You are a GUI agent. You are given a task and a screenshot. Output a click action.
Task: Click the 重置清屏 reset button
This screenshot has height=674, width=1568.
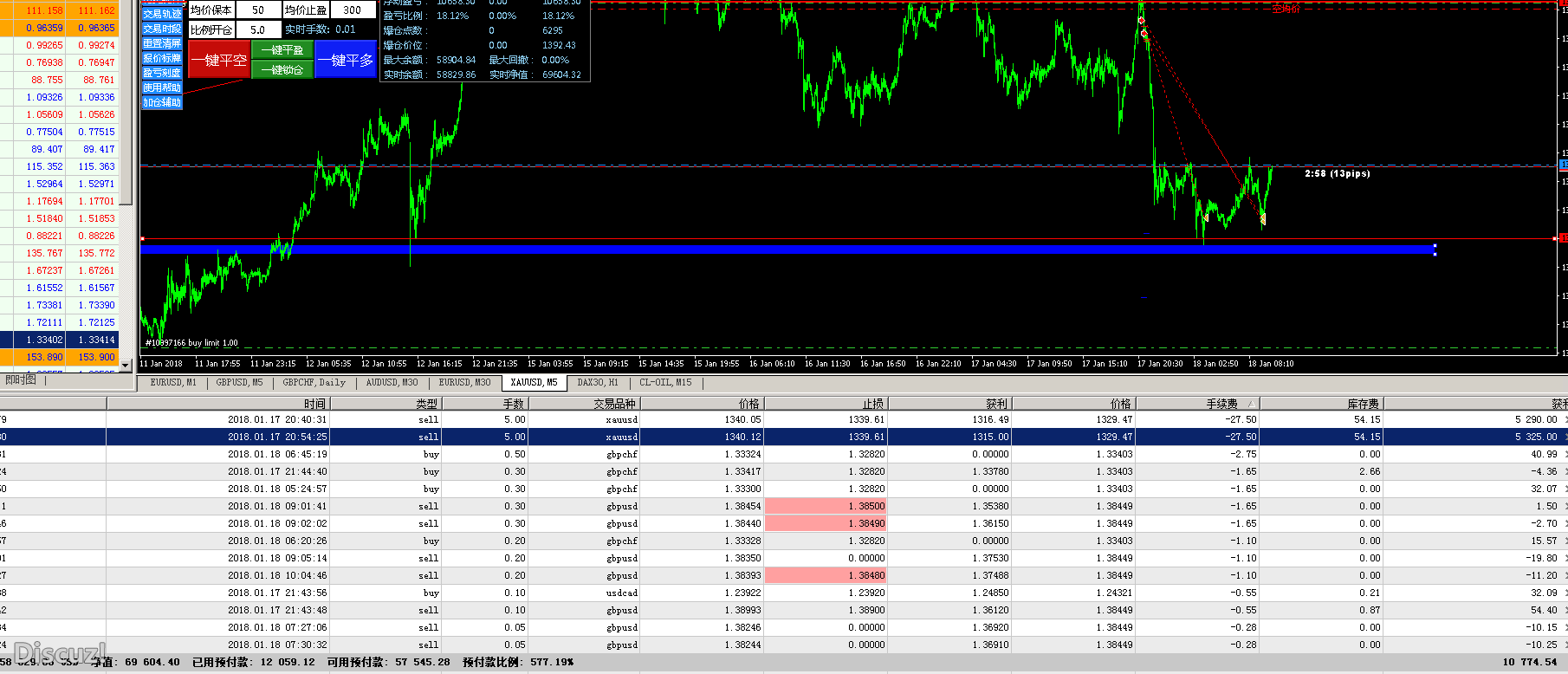coord(162,43)
